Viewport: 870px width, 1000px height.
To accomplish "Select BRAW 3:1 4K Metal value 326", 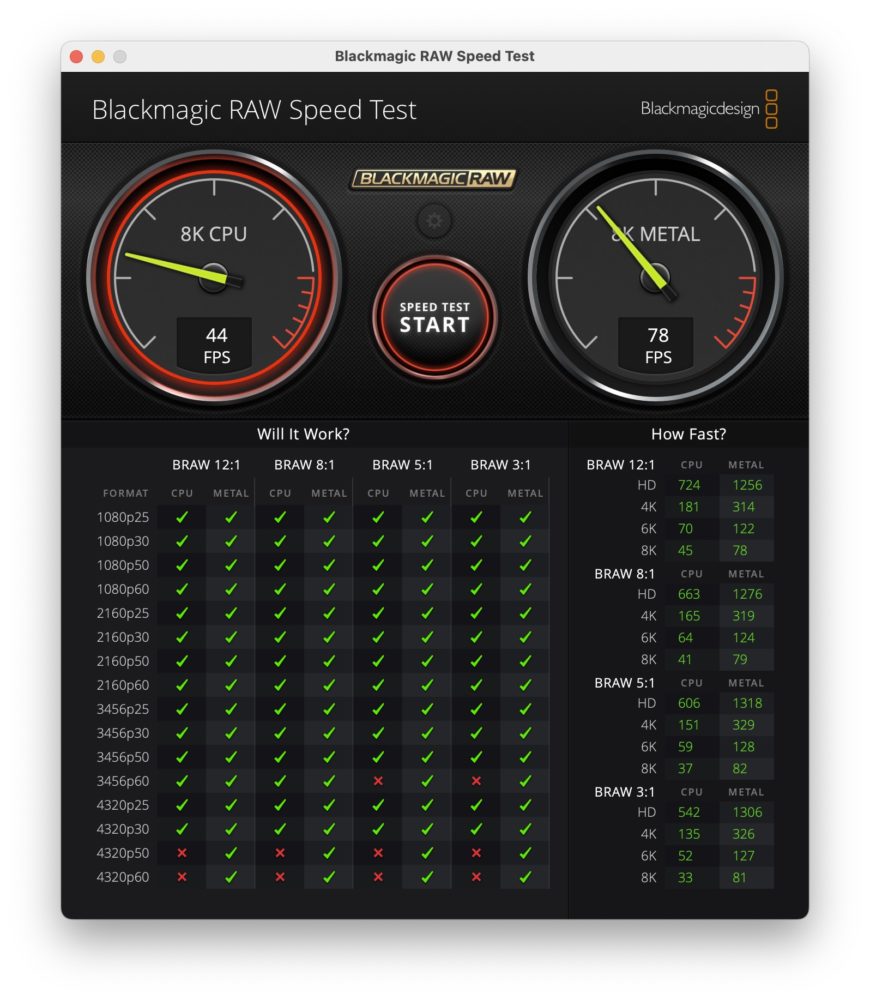I will (x=743, y=834).
